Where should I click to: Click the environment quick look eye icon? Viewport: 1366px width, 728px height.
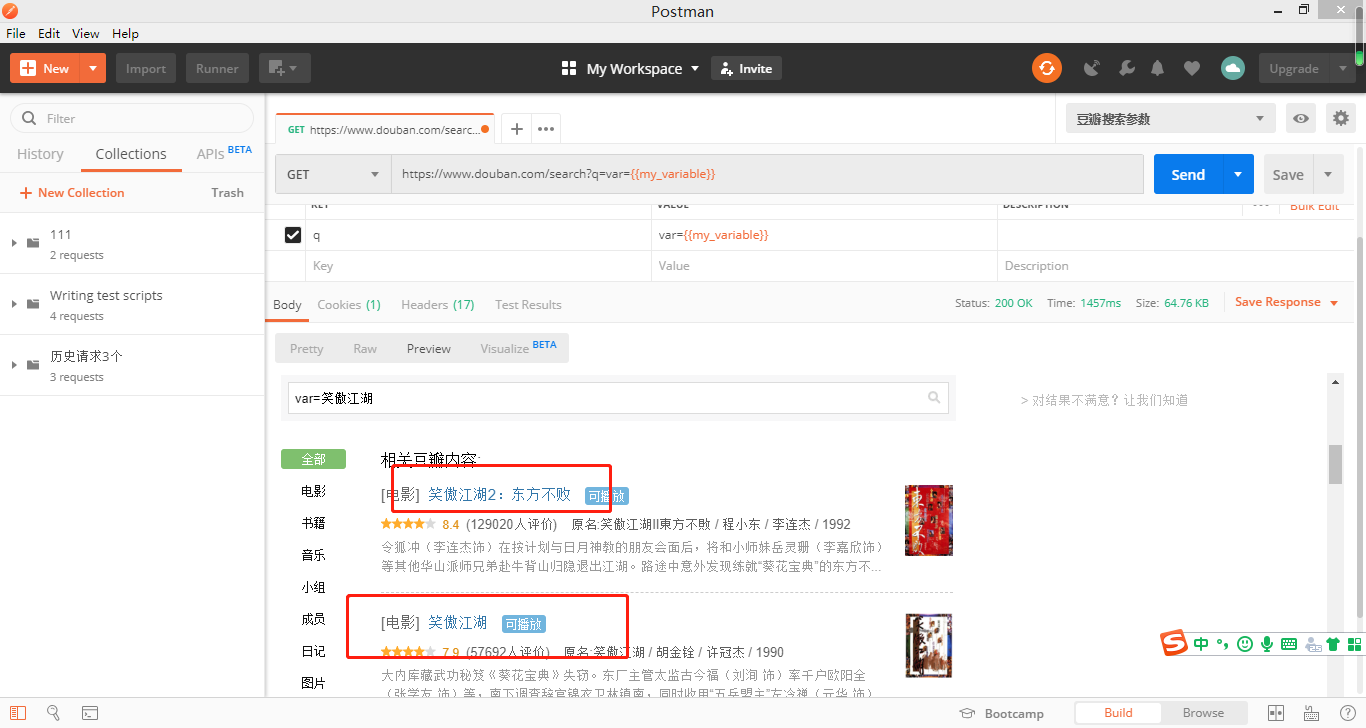(x=1300, y=118)
